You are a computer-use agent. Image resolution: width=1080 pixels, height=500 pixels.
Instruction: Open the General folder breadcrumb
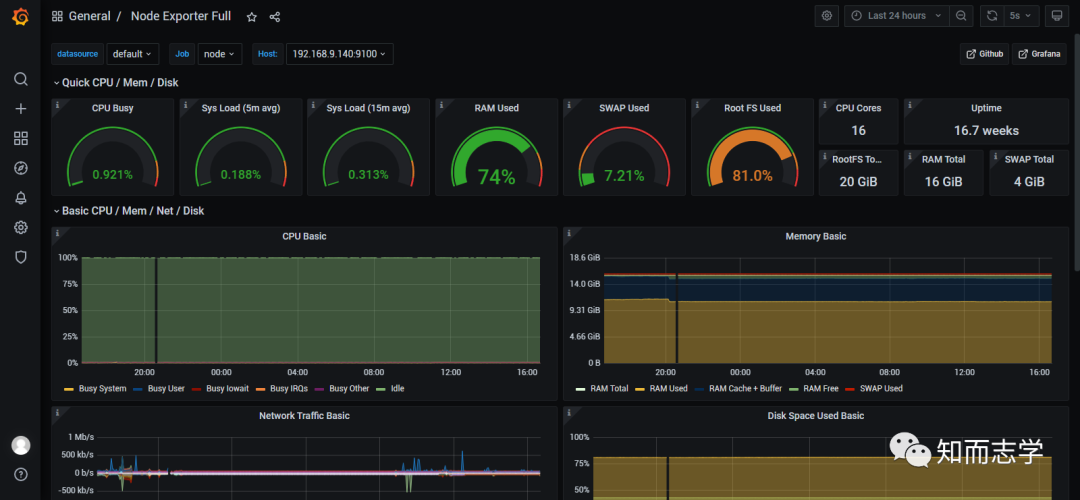(x=89, y=16)
